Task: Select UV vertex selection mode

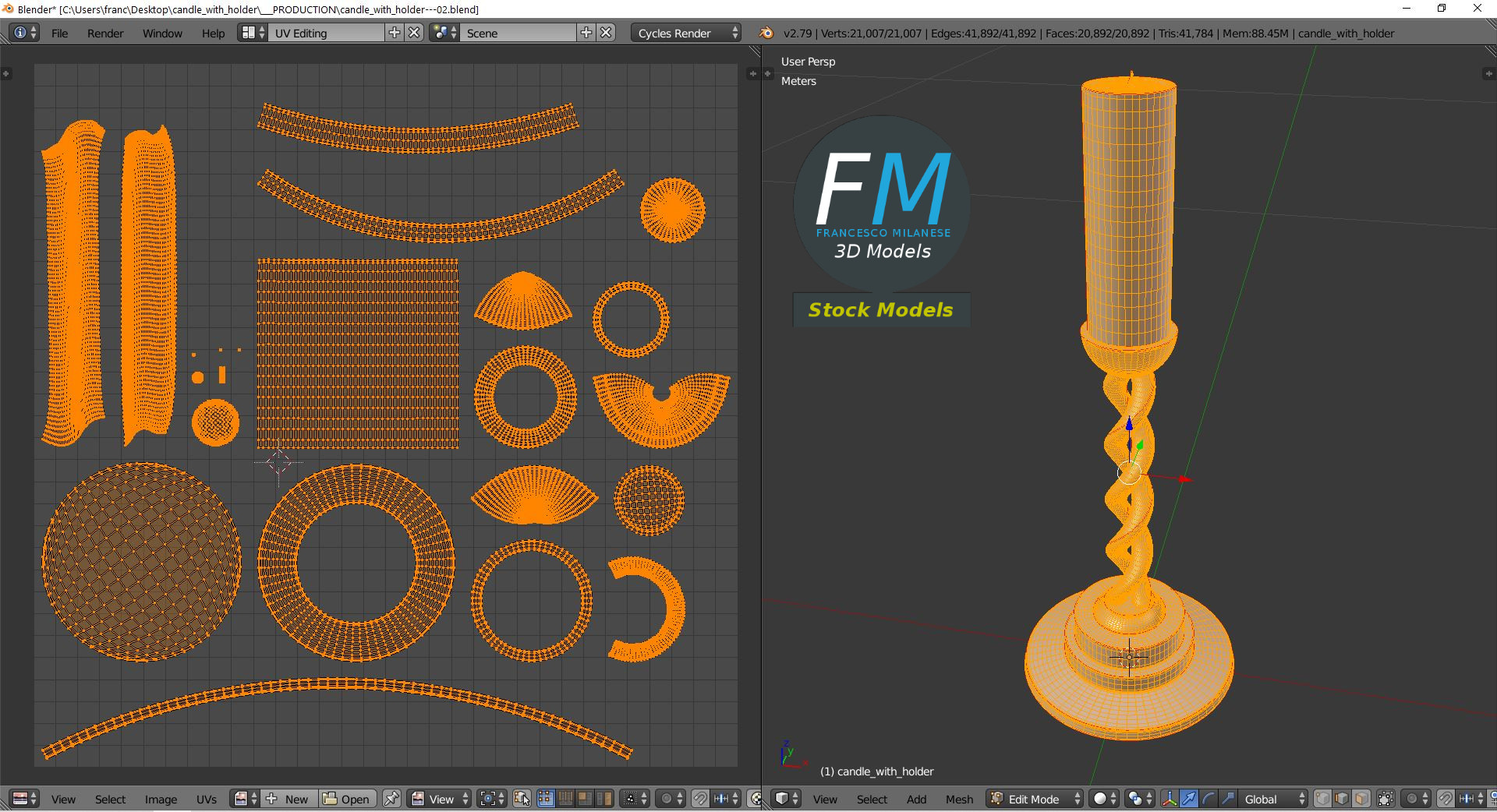Action: pyautogui.click(x=546, y=799)
